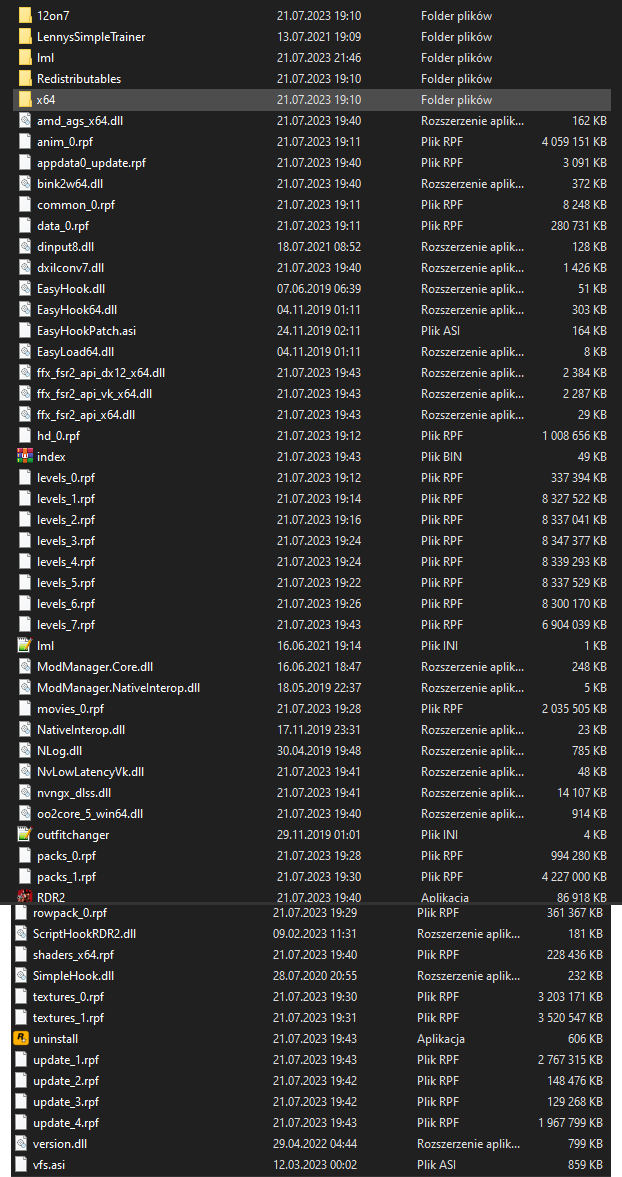Select the uninstall application icon
Screen dimensions: 622x1177
point(21,1038)
